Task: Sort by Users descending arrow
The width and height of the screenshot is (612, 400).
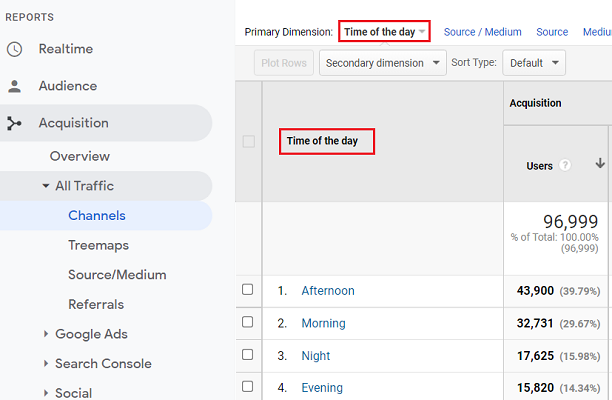Action: (x=600, y=164)
